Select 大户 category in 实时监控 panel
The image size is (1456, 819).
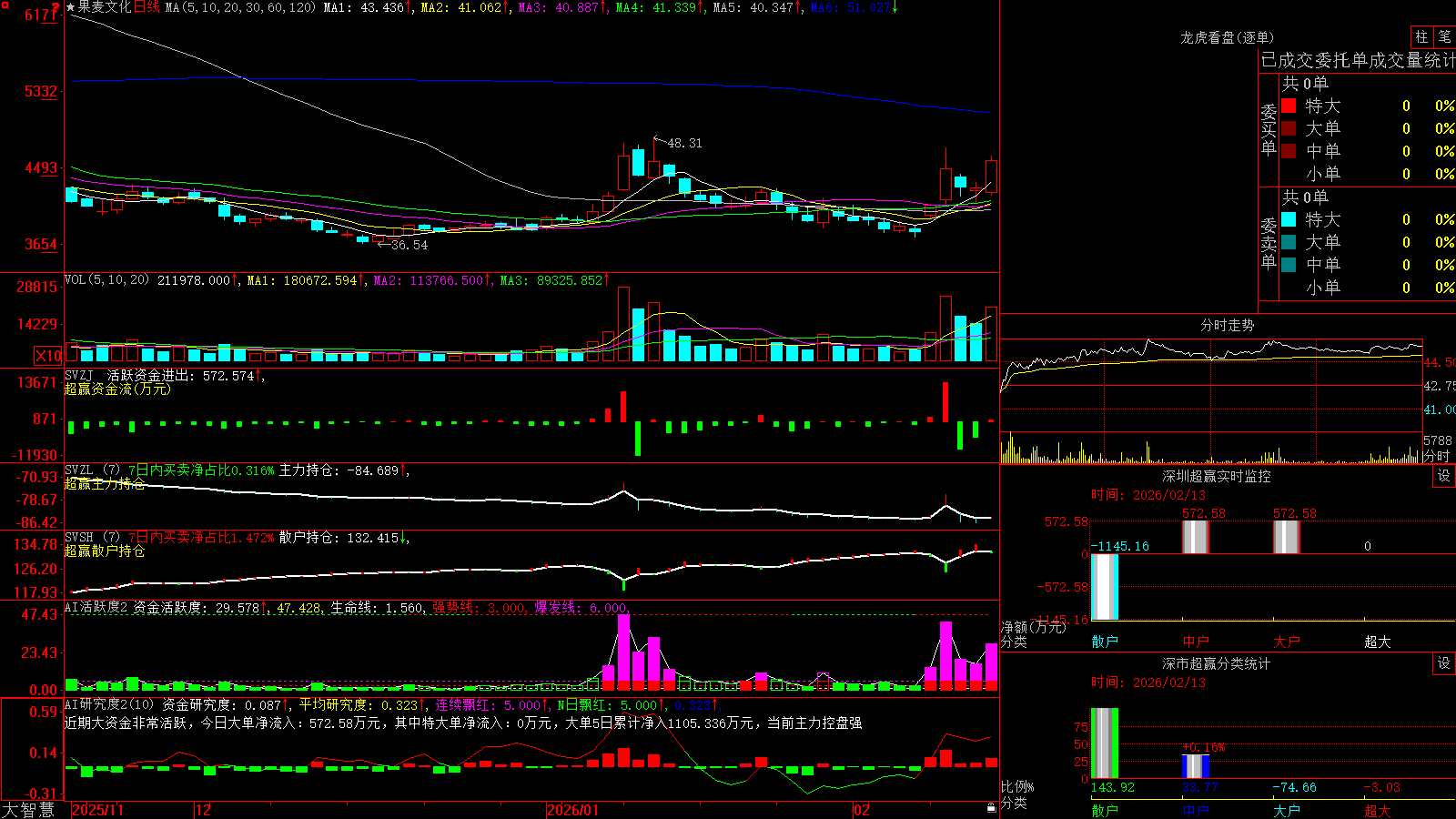(x=1287, y=642)
